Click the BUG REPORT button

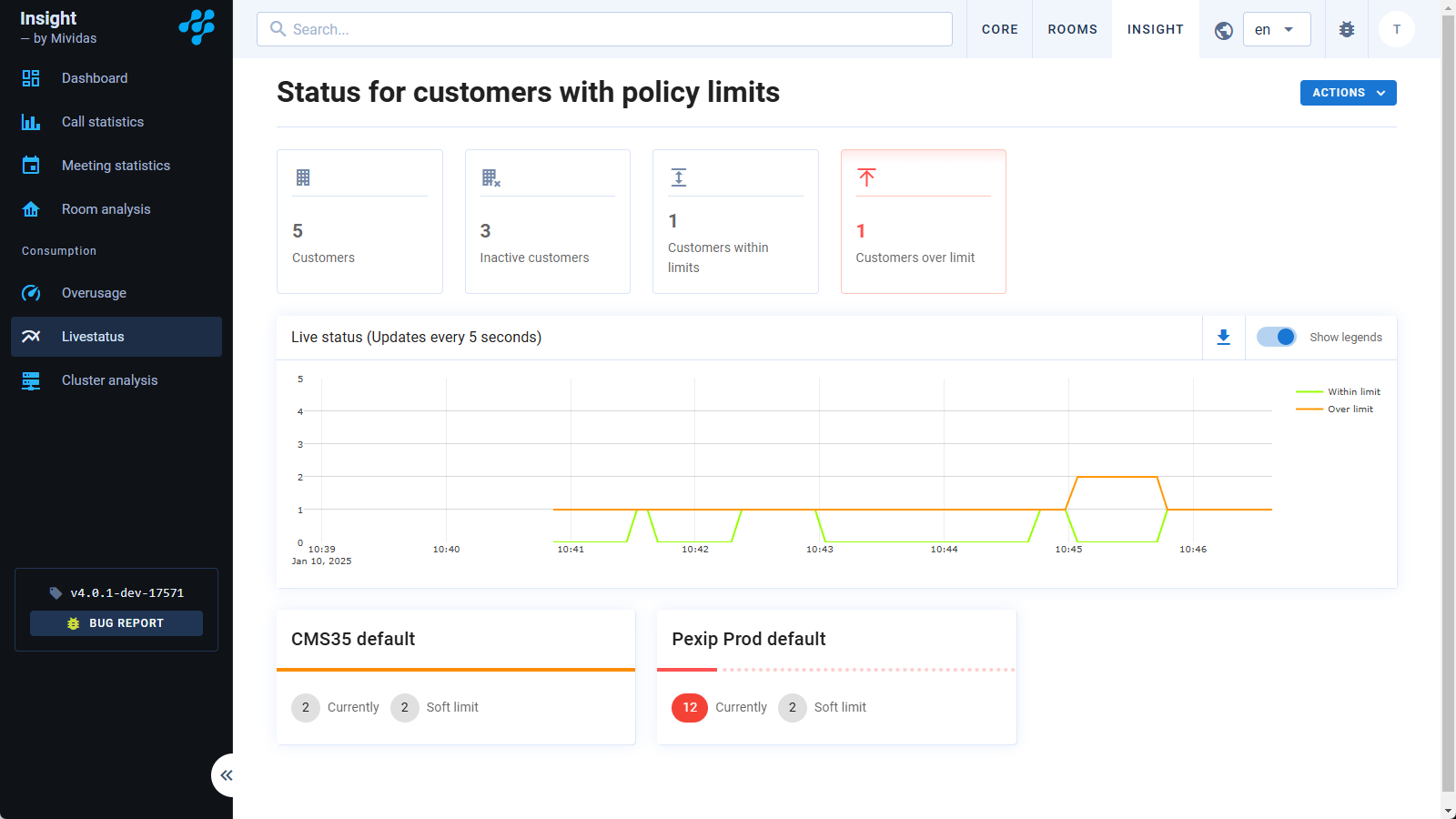click(116, 623)
